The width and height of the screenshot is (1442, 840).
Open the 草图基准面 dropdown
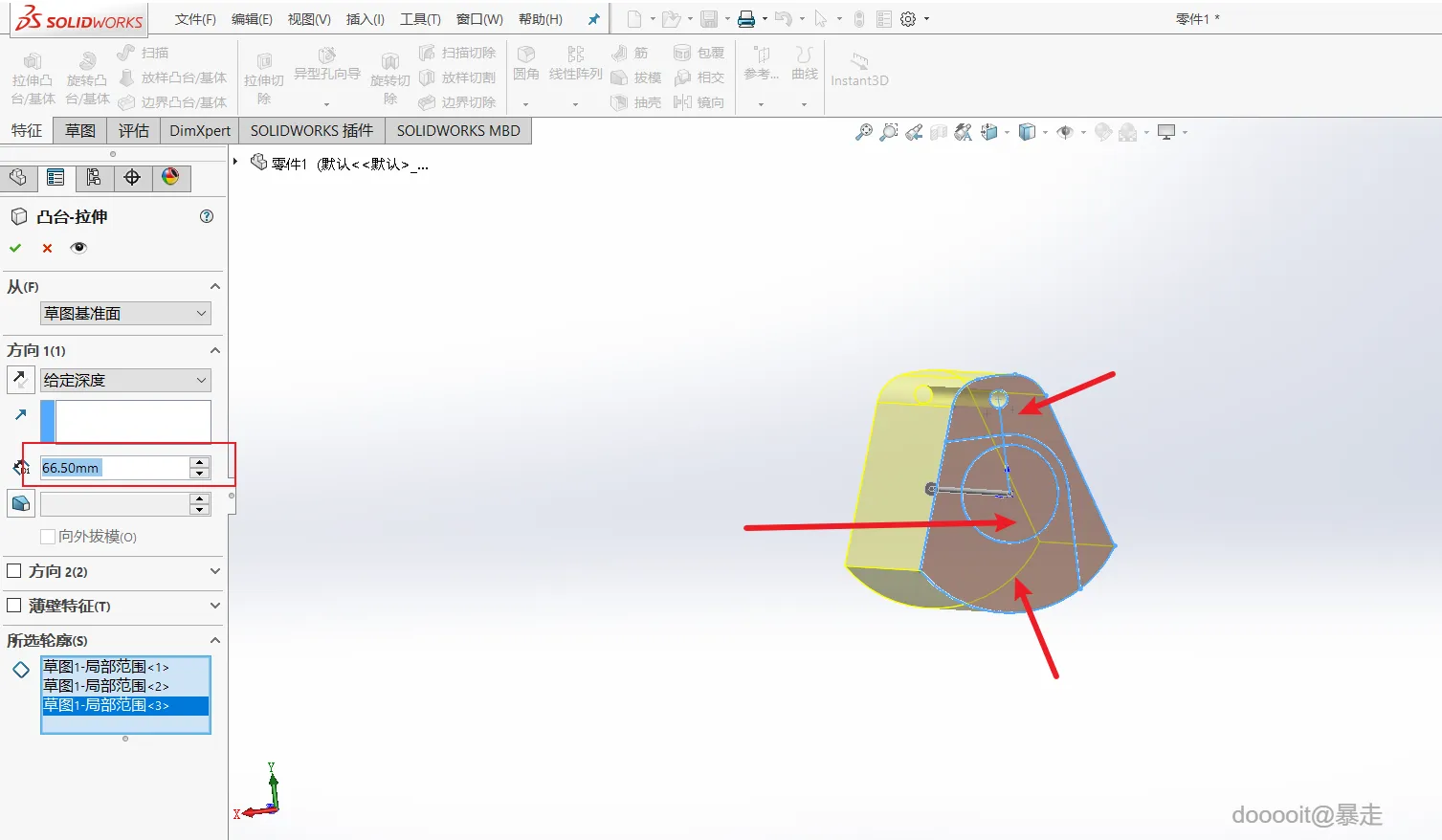[x=125, y=314]
